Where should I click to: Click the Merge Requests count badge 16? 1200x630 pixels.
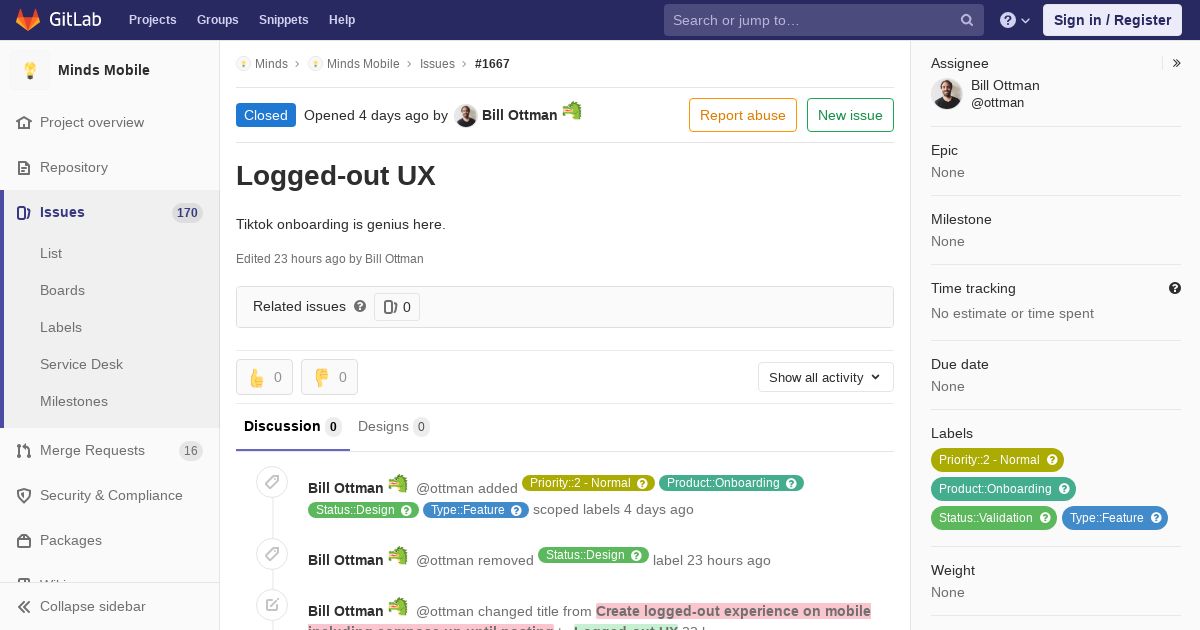pos(190,450)
